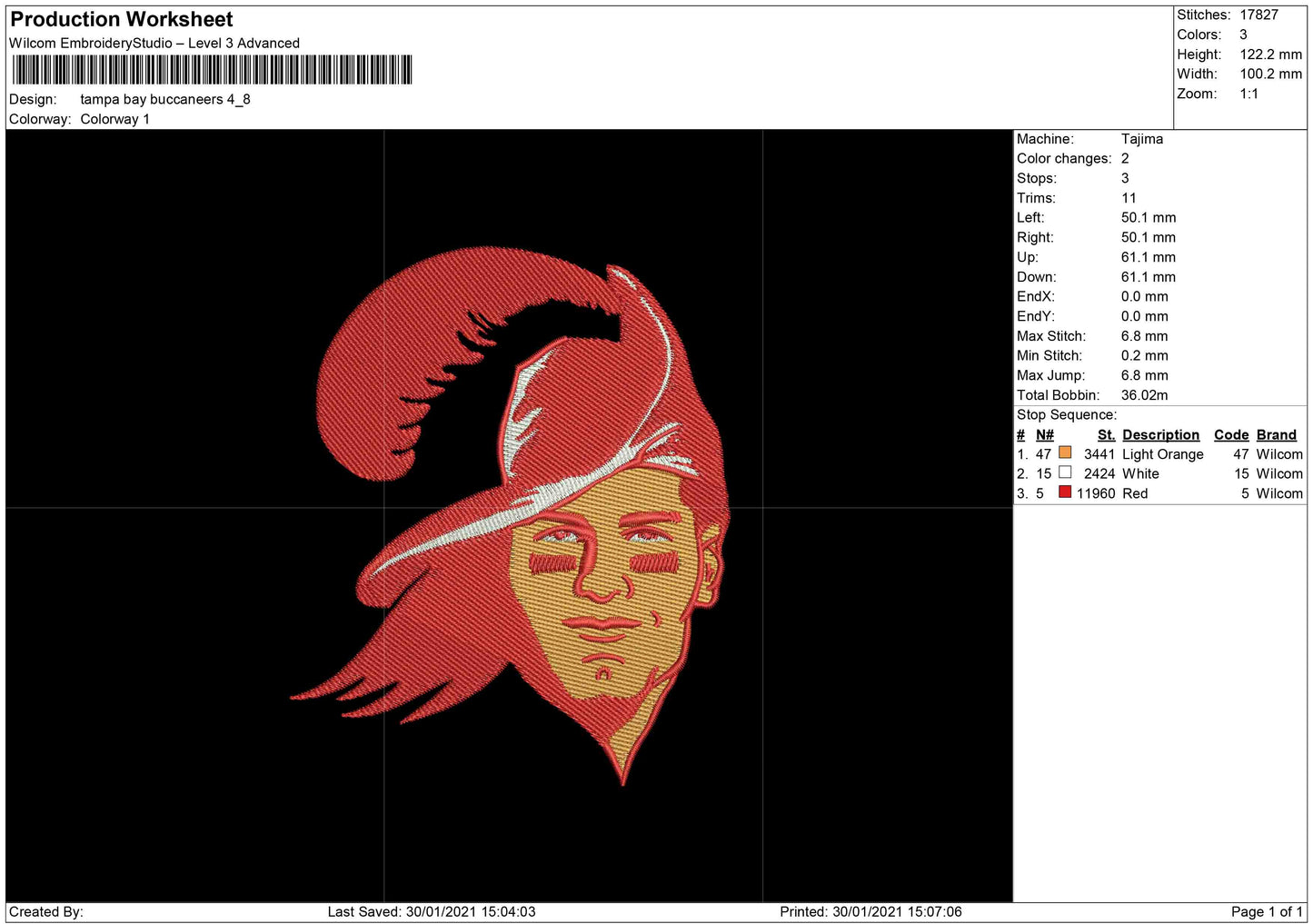This screenshot has height=924, width=1313.
Task: Click the design name 'tampa bay buccaneers 4_8'
Action: click(x=165, y=99)
